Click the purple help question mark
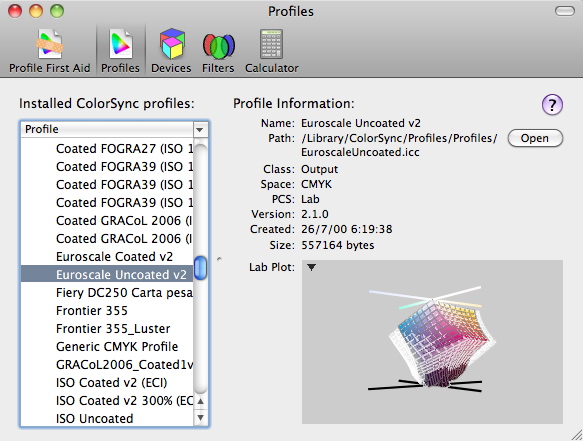Viewport: 583px width, 441px height. pos(552,104)
